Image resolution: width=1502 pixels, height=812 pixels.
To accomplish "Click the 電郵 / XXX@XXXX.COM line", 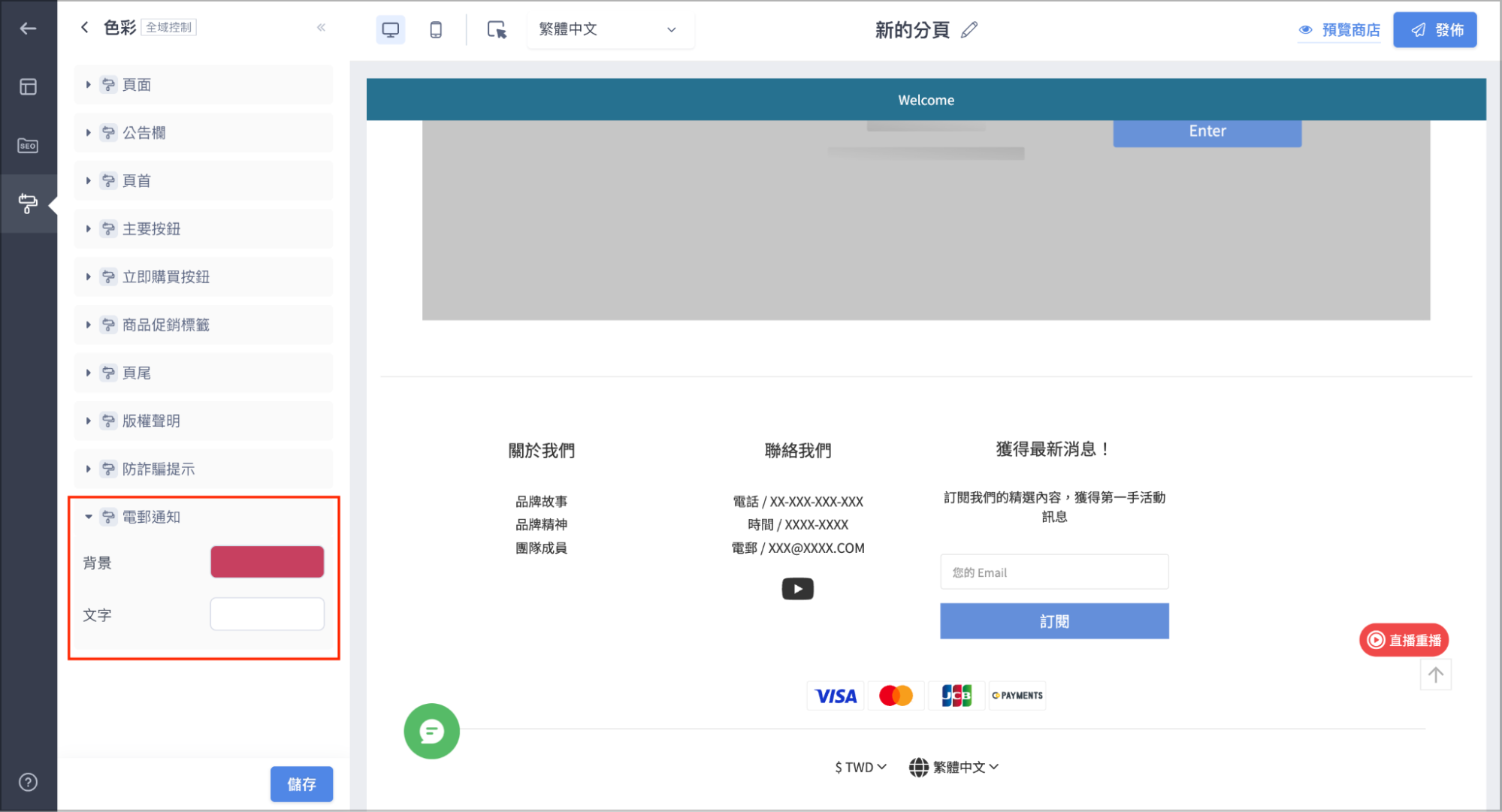I will (798, 548).
